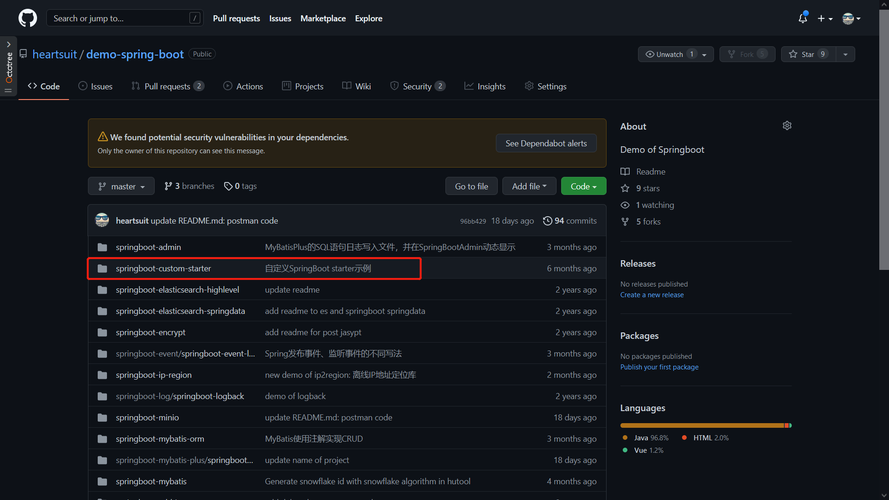889x500 pixels.
Task: Expand the Octotree sidebar
Action: click(9, 66)
